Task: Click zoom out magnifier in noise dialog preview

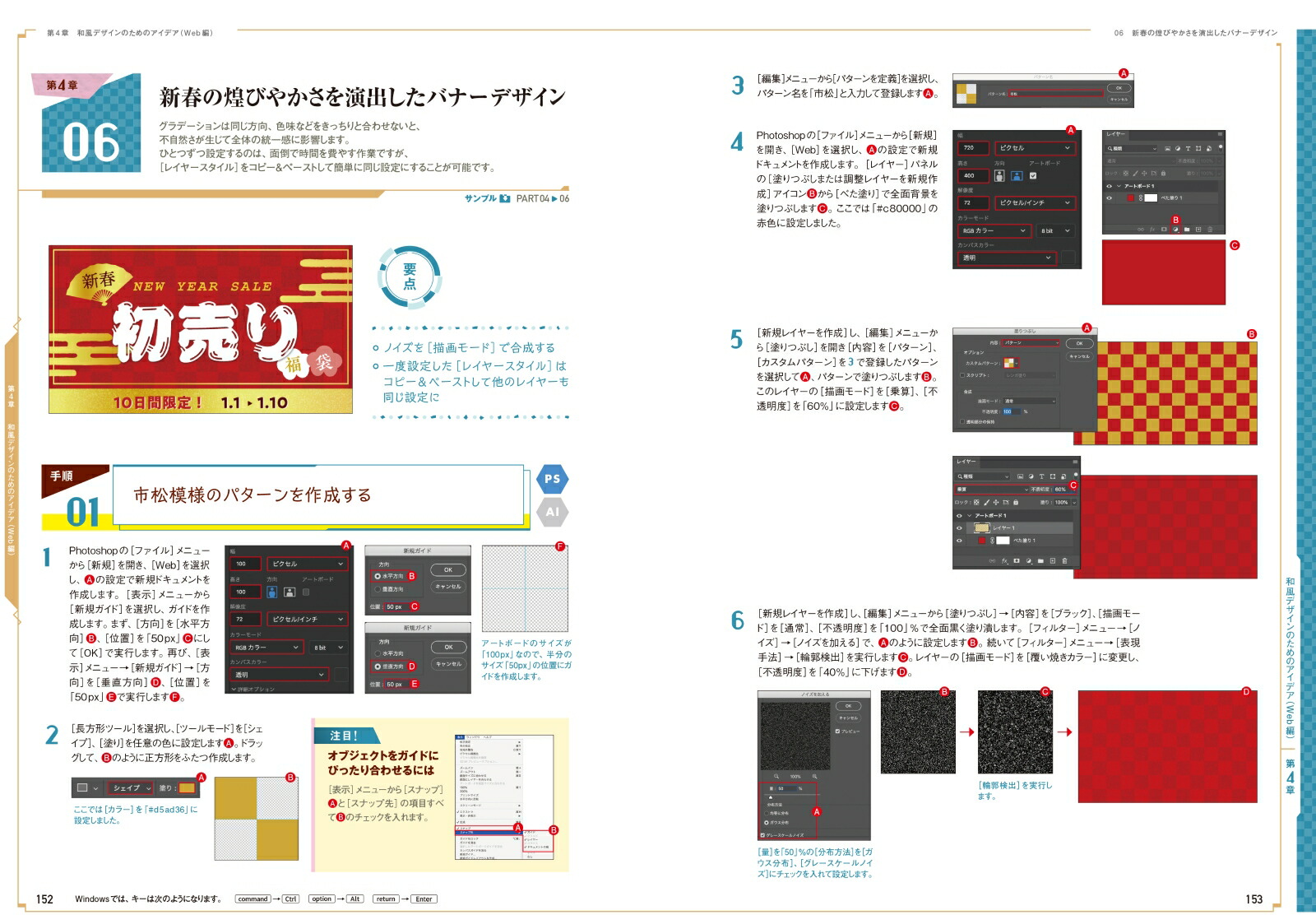Action: tap(776, 776)
